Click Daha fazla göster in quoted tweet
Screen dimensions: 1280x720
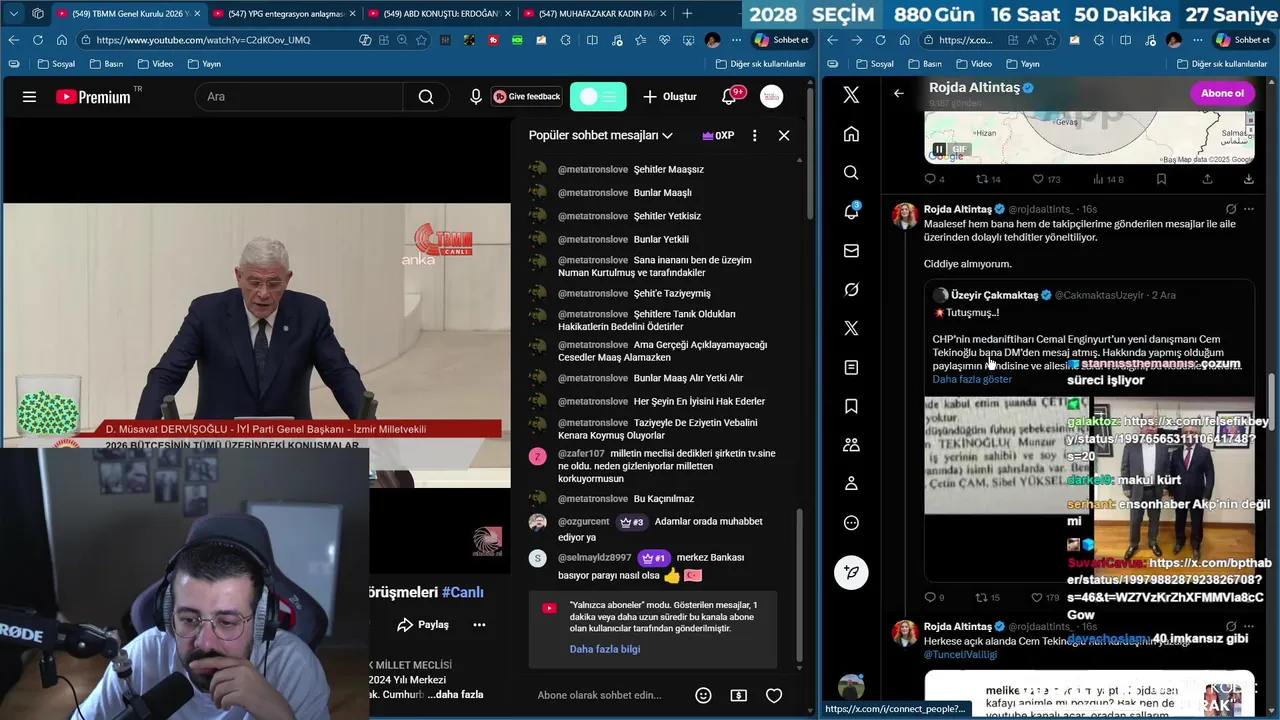pos(972,380)
